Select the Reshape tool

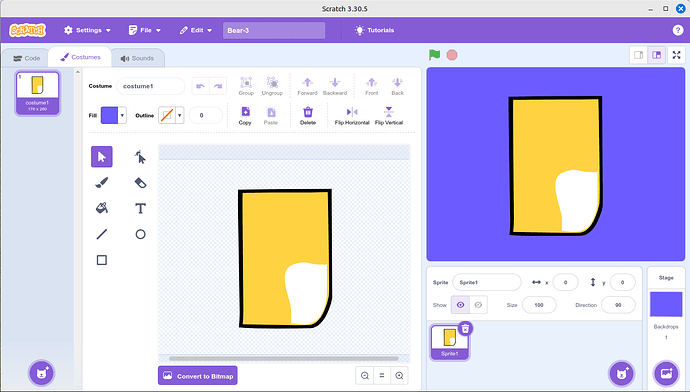click(140, 157)
